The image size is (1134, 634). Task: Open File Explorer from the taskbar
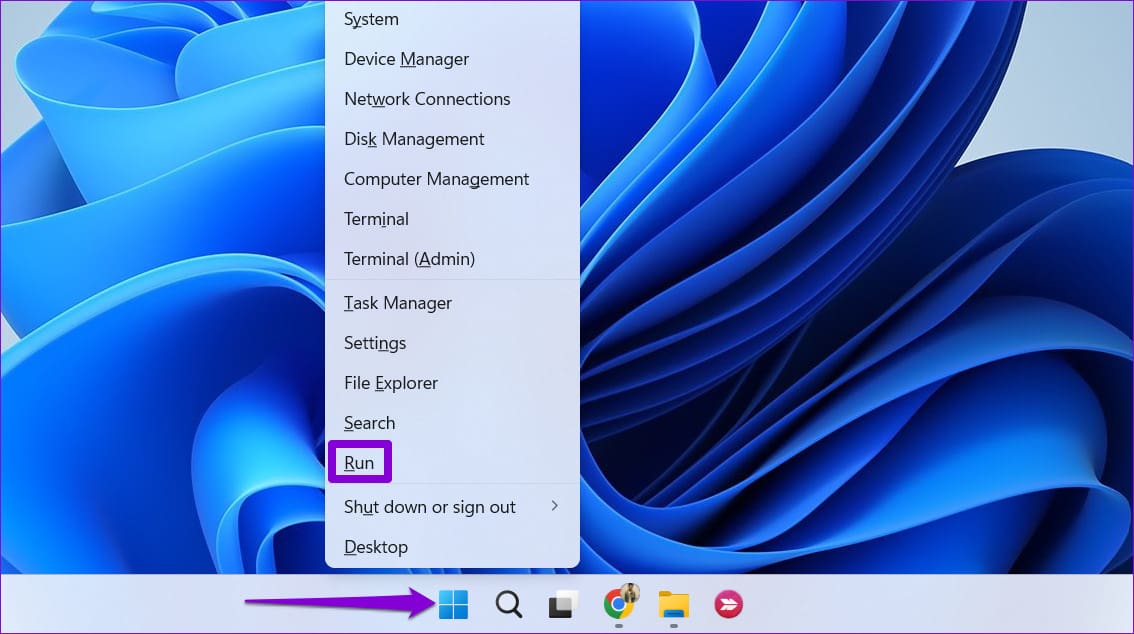point(674,604)
